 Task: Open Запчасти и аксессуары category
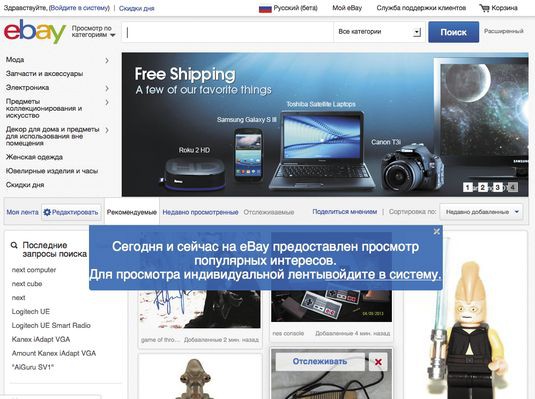(x=44, y=74)
